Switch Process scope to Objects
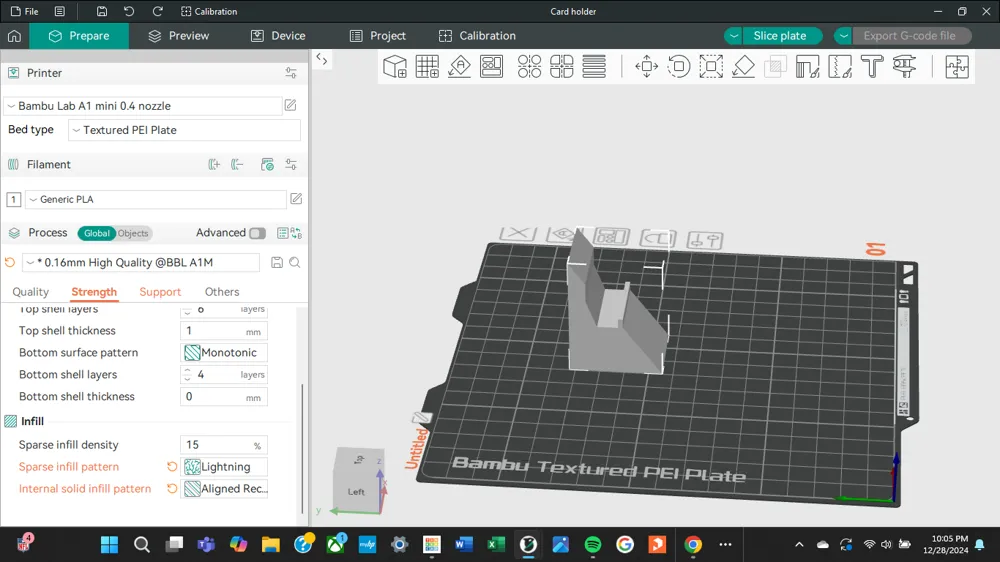 [133, 233]
